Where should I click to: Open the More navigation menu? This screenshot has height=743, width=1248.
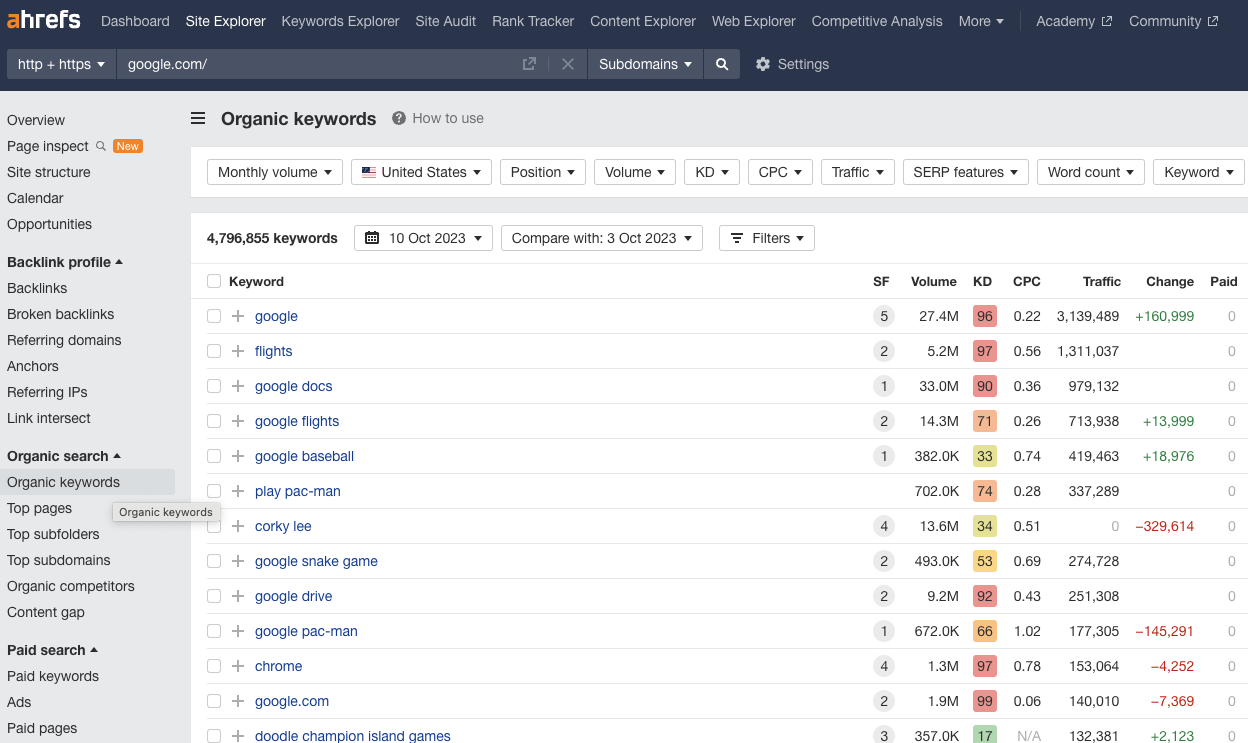(981, 21)
